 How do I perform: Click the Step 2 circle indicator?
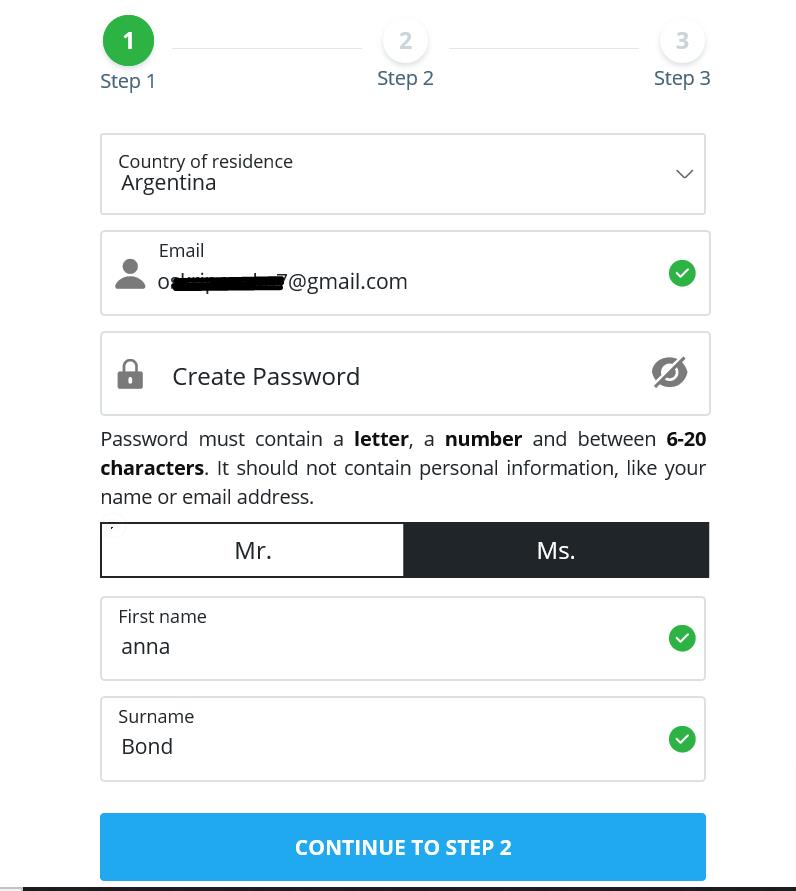(405, 40)
